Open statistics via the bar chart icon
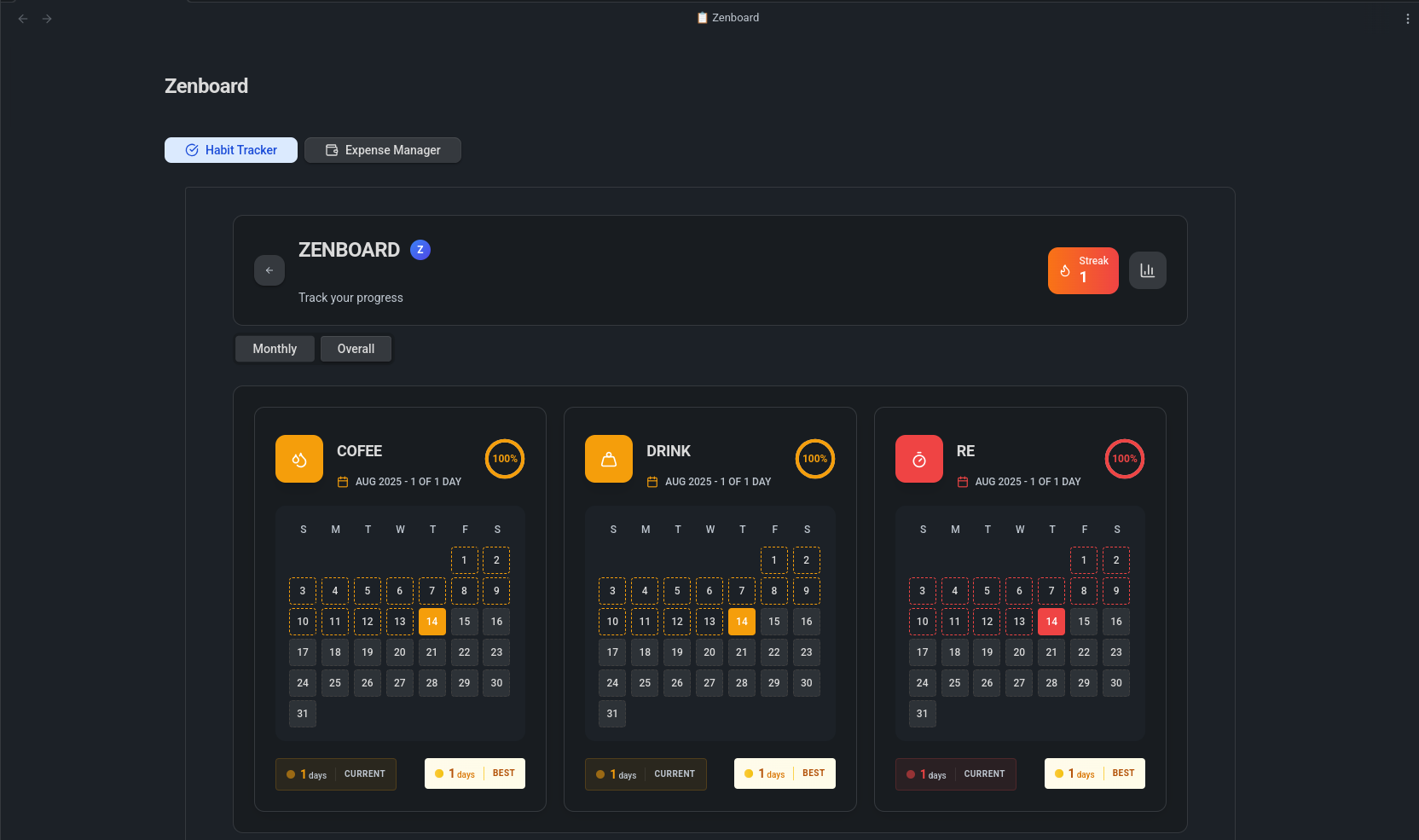This screenshot has height=840, width=1419. click(1147, 270)
